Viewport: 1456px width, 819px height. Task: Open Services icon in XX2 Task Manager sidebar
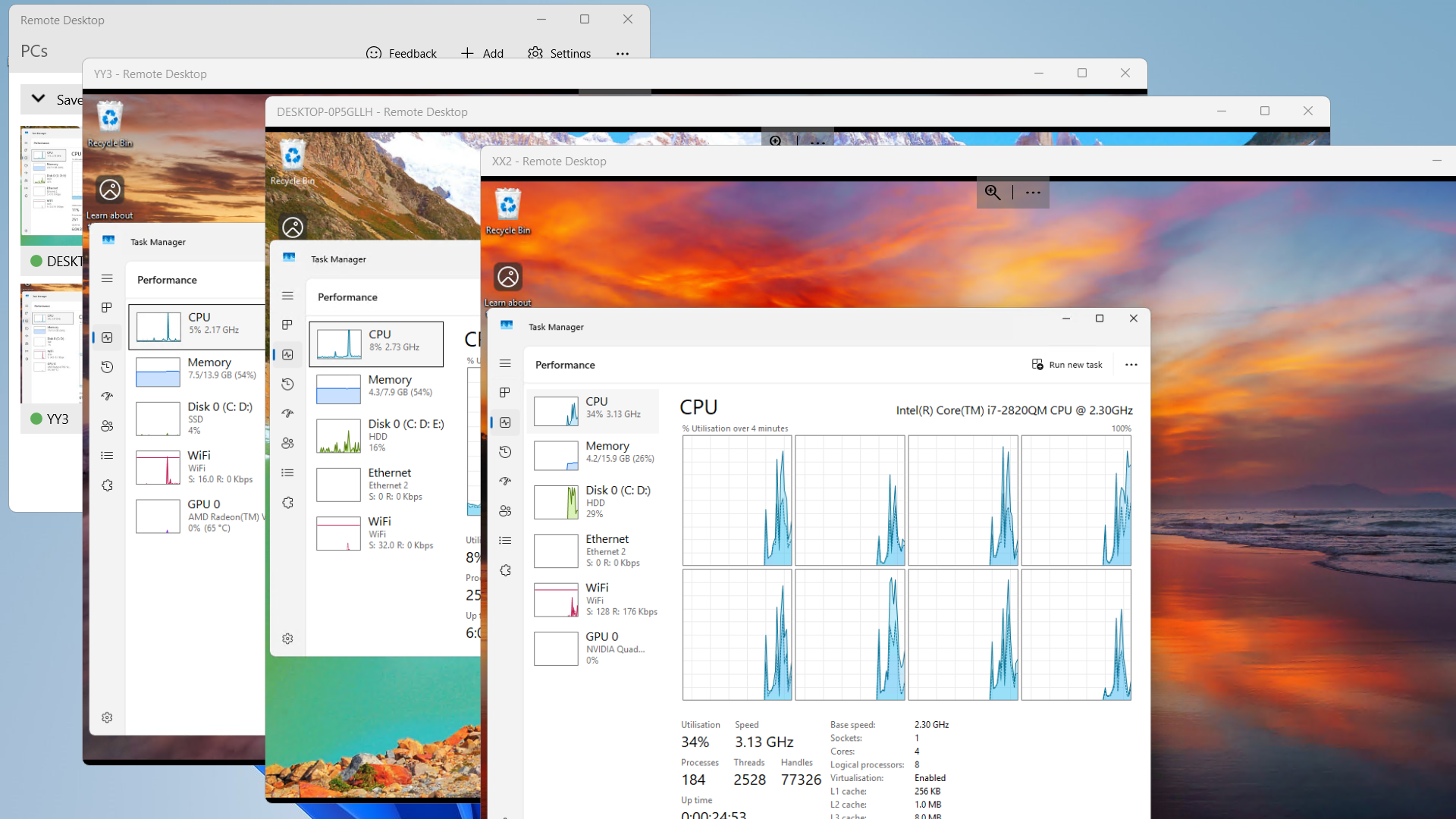tap(505, 570)
